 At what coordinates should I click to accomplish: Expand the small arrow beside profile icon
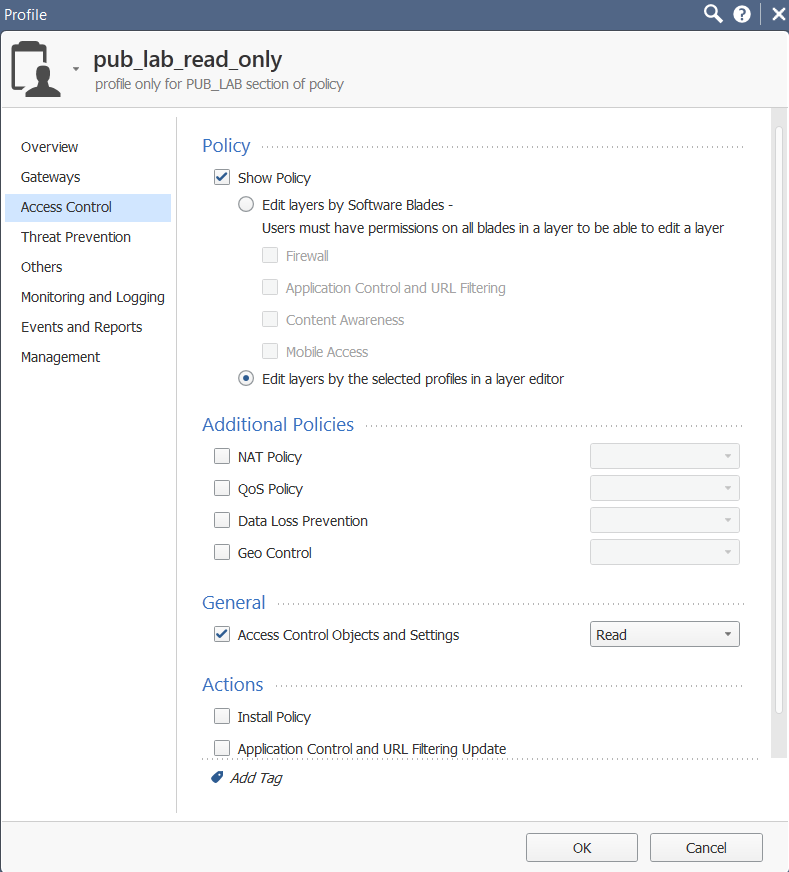click(x=76, y=69)
